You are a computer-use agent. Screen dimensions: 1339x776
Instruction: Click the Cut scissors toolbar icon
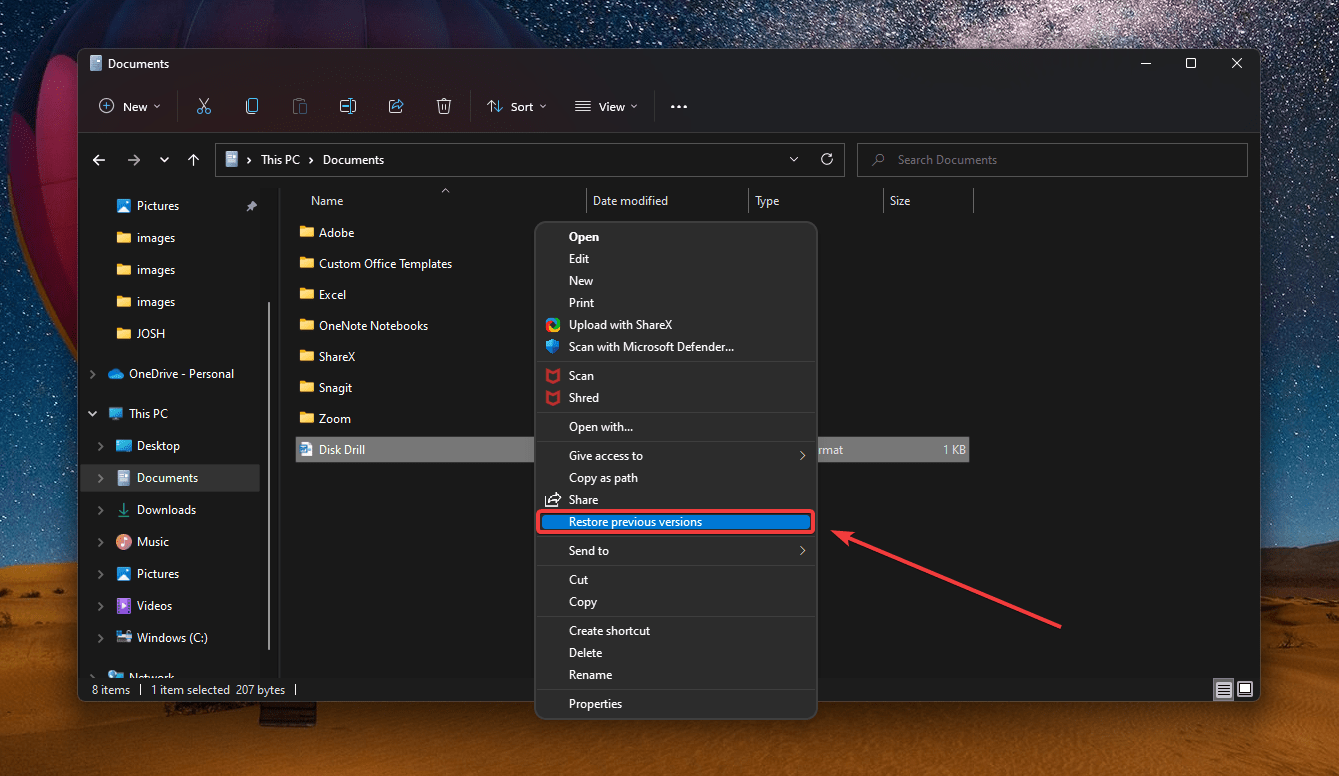coord(204,106)
